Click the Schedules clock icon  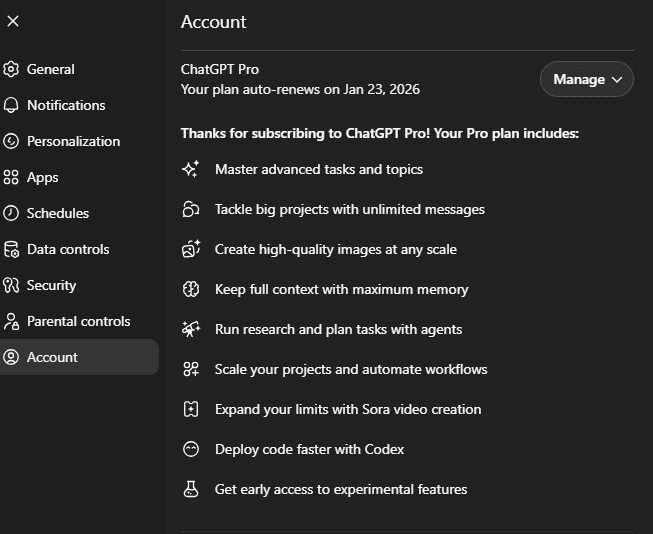tap(11, 213)
